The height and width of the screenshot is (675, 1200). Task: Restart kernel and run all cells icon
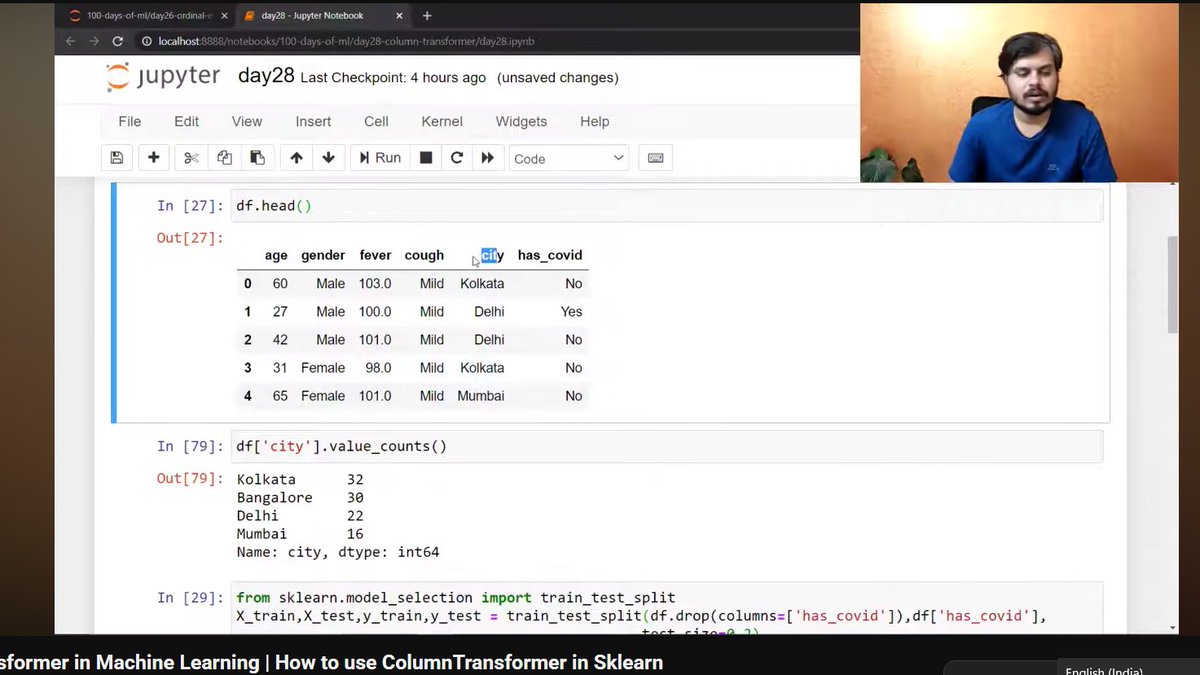click(488, 158)
